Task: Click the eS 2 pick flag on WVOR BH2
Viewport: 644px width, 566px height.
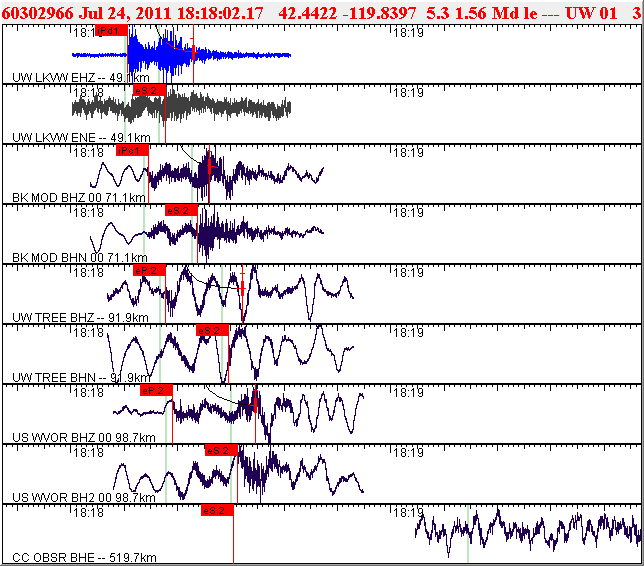Action: (x=221, y=450)
